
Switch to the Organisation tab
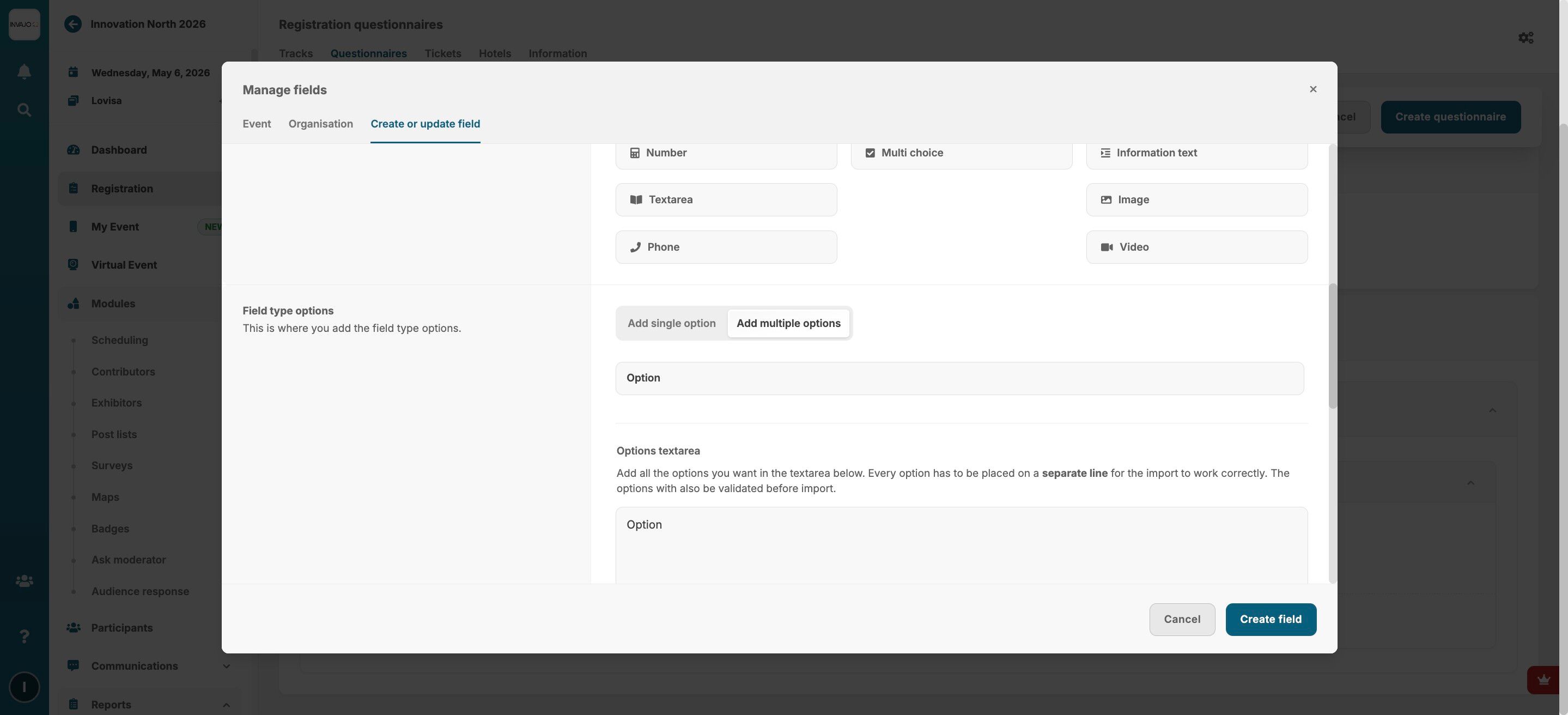pyautogui.click(x=320, y=124)
